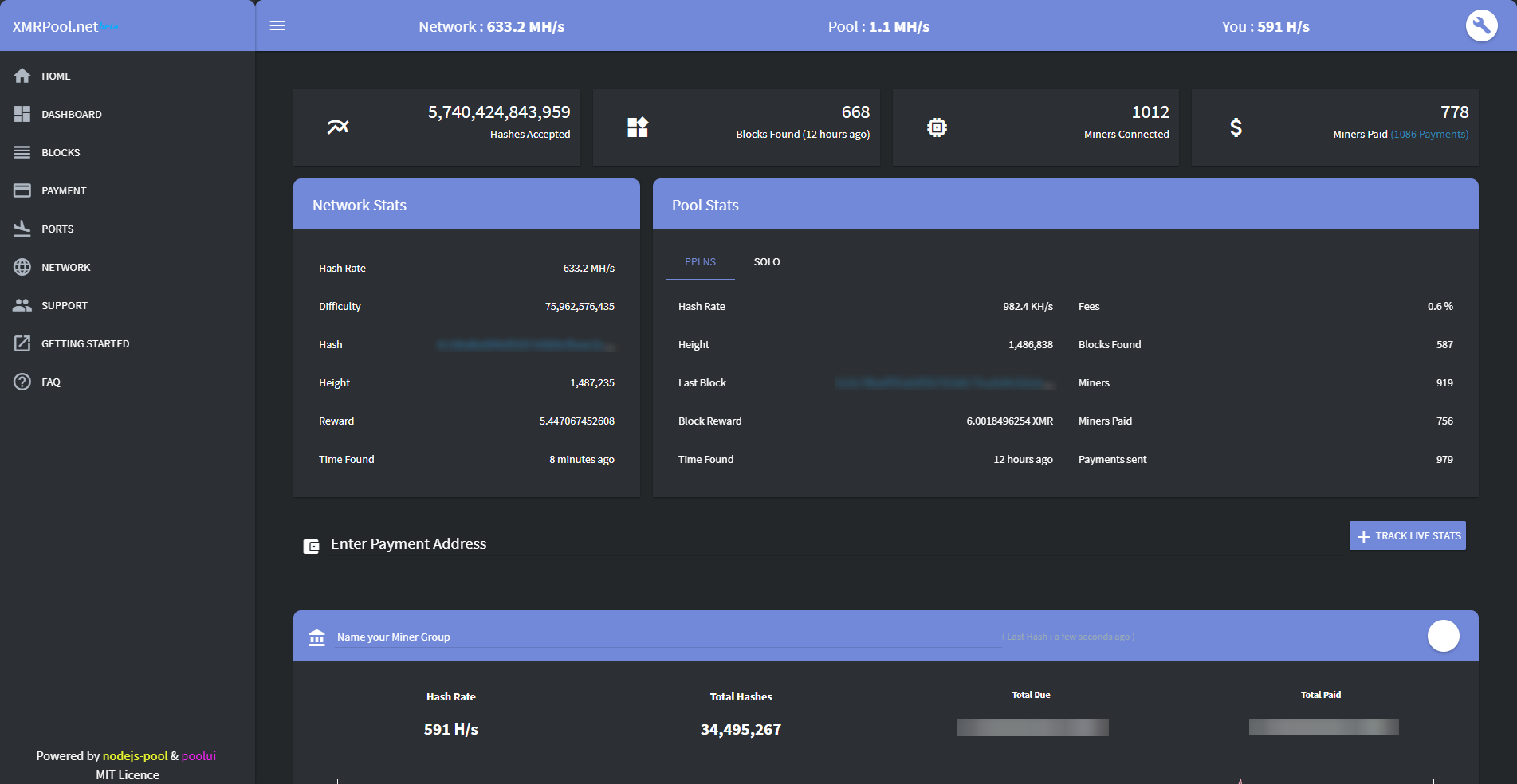
Task: Open the poolui link
Action: tap(198, 755)
